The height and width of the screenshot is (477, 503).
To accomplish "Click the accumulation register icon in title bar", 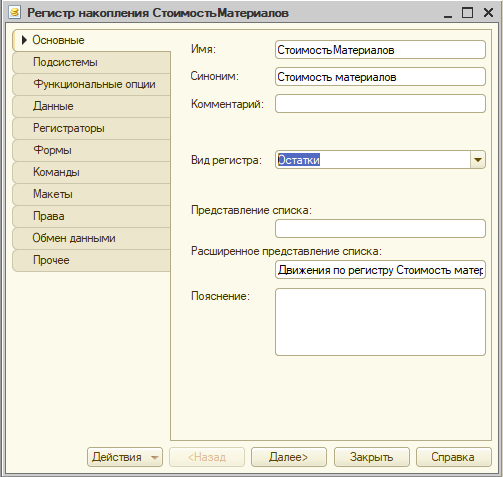I will (14, 13).
